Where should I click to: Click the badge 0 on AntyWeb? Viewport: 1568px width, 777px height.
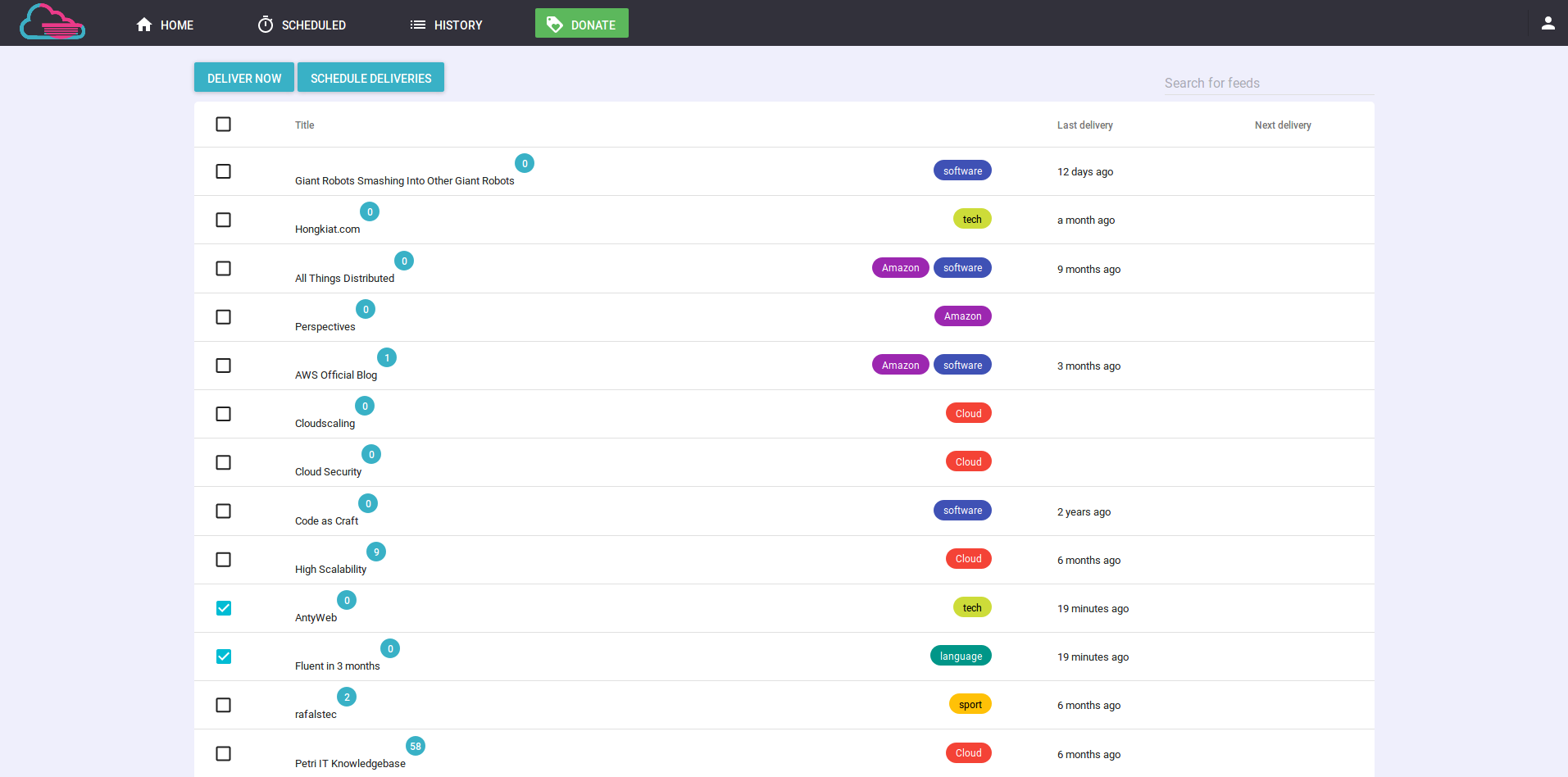(x=347, y=600)
